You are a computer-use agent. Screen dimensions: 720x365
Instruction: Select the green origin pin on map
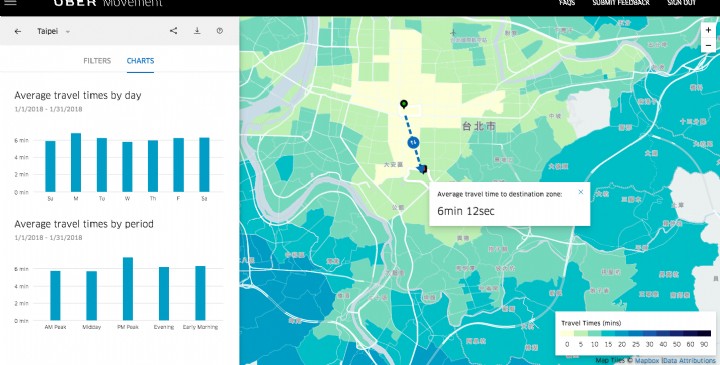[x=404, y=104]
